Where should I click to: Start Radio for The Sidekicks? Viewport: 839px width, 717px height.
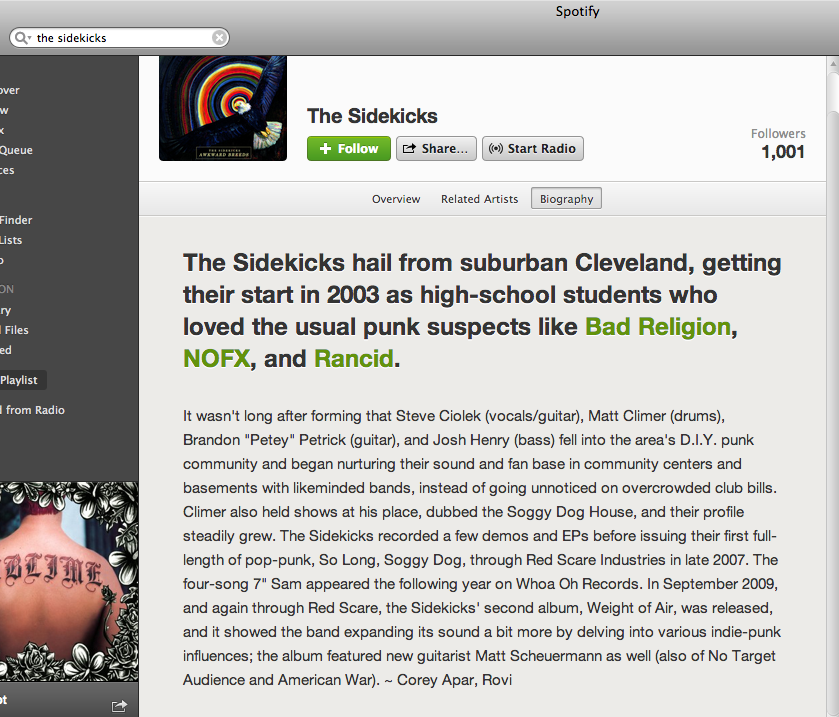click(533, 148)
